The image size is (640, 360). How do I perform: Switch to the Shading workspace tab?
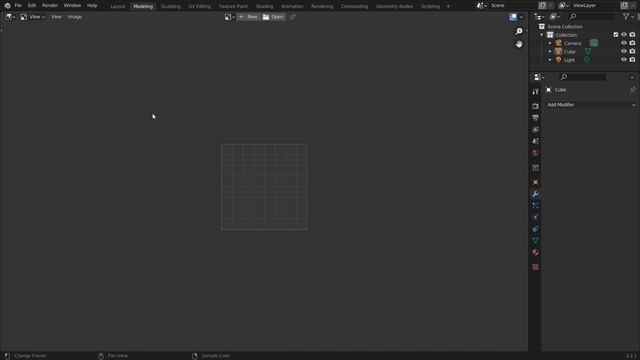264,6
